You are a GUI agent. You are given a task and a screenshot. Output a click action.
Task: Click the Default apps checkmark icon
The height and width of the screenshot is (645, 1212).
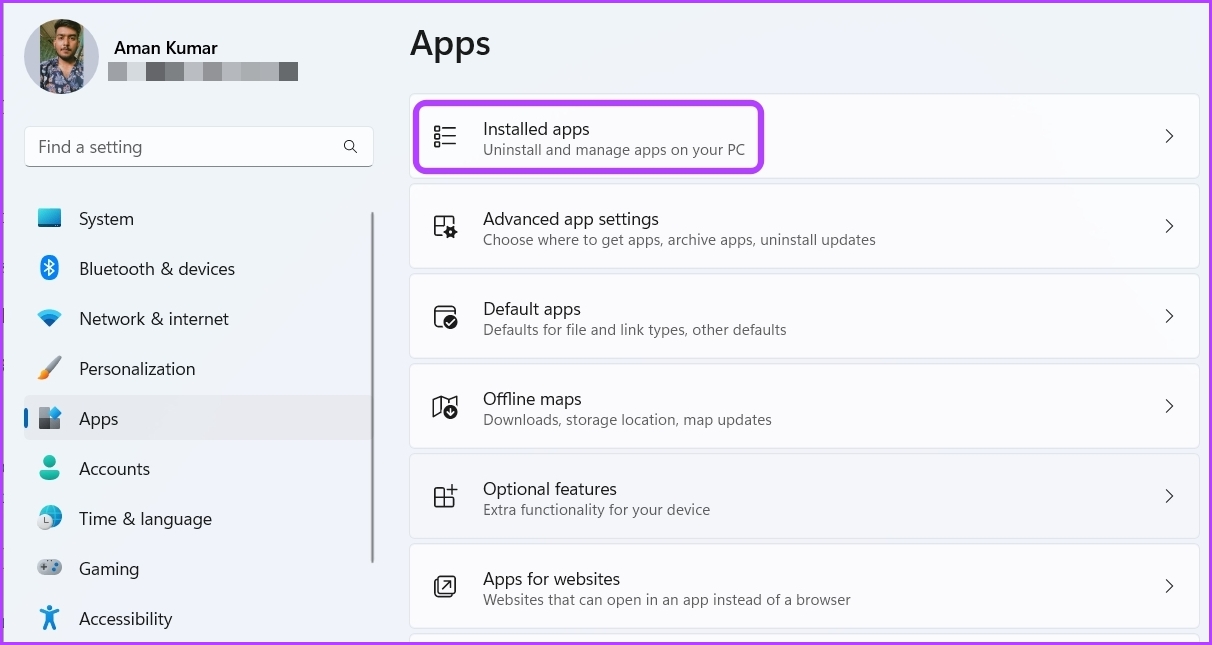(445, 317)
